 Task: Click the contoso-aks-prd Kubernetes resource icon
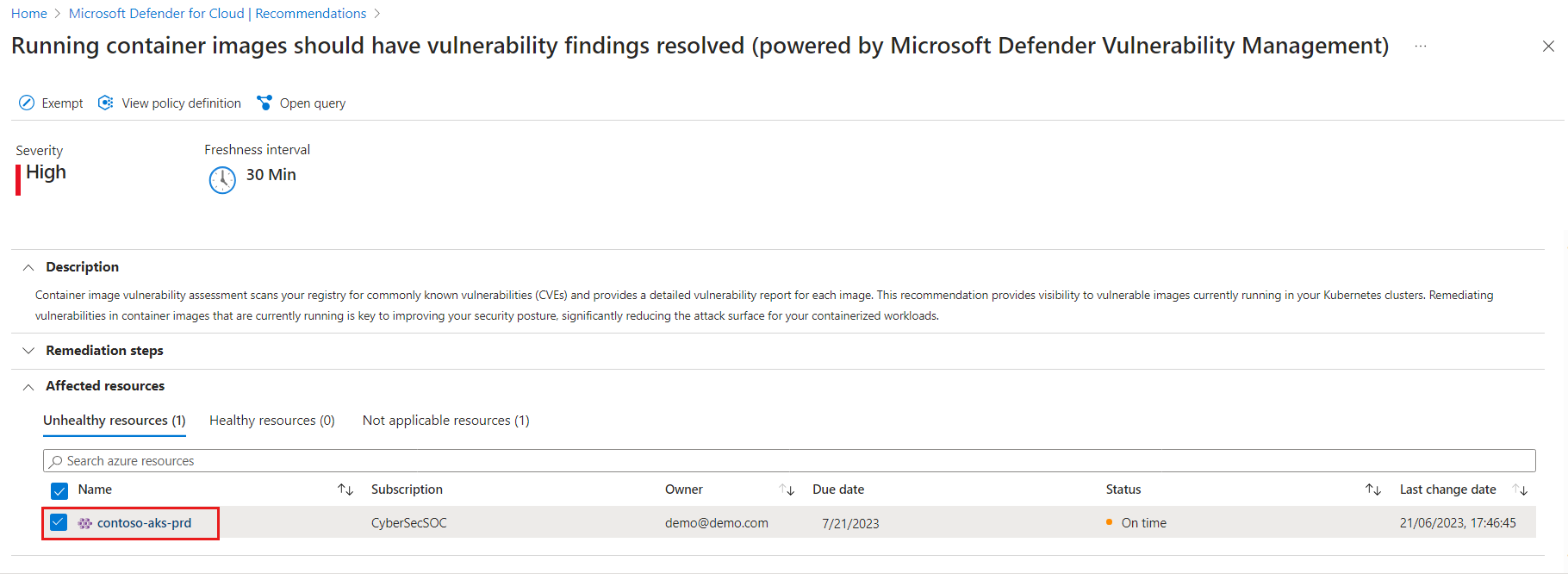85,523
